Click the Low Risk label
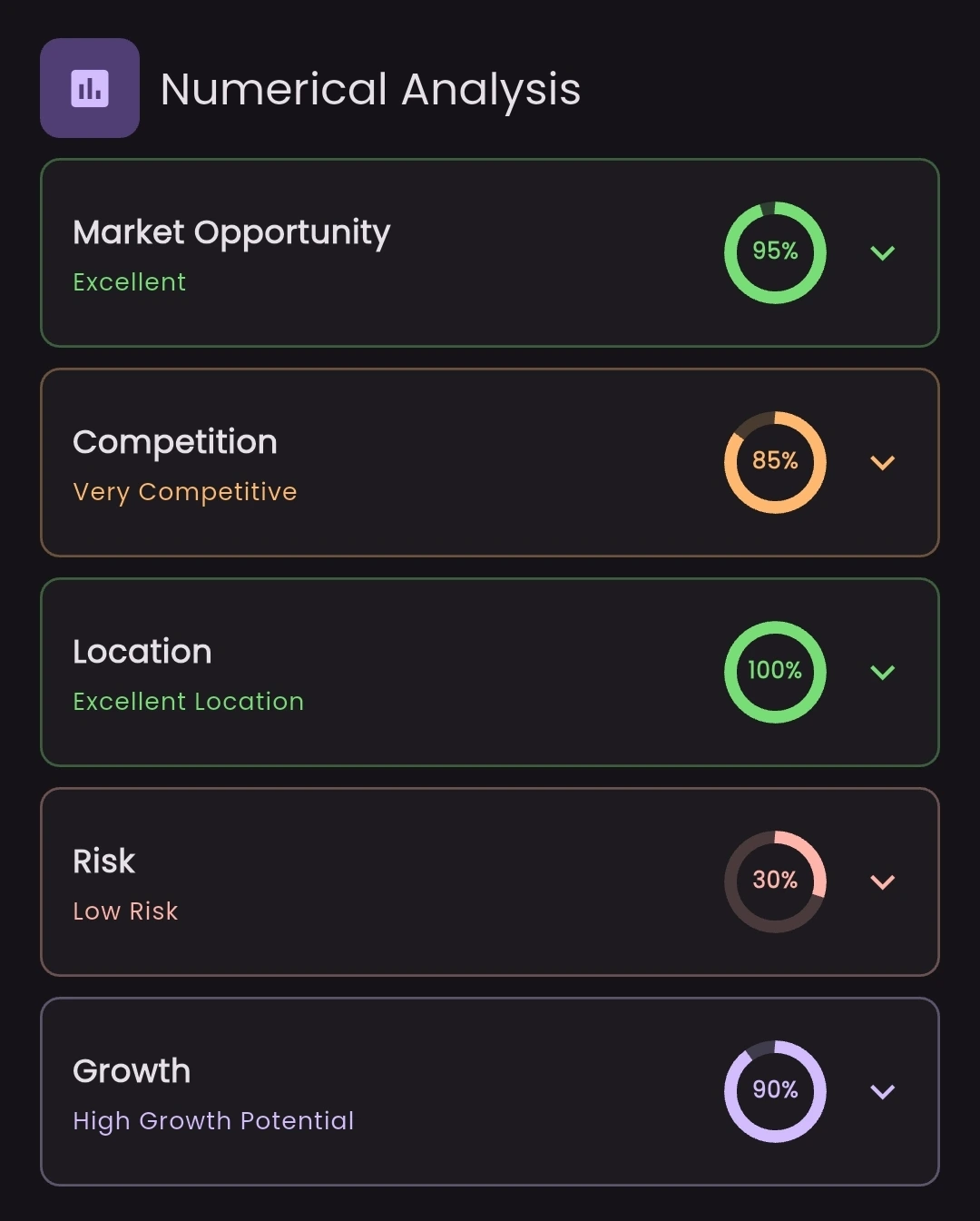Viewport: 980px width, 1221px height. coord(125,911)
